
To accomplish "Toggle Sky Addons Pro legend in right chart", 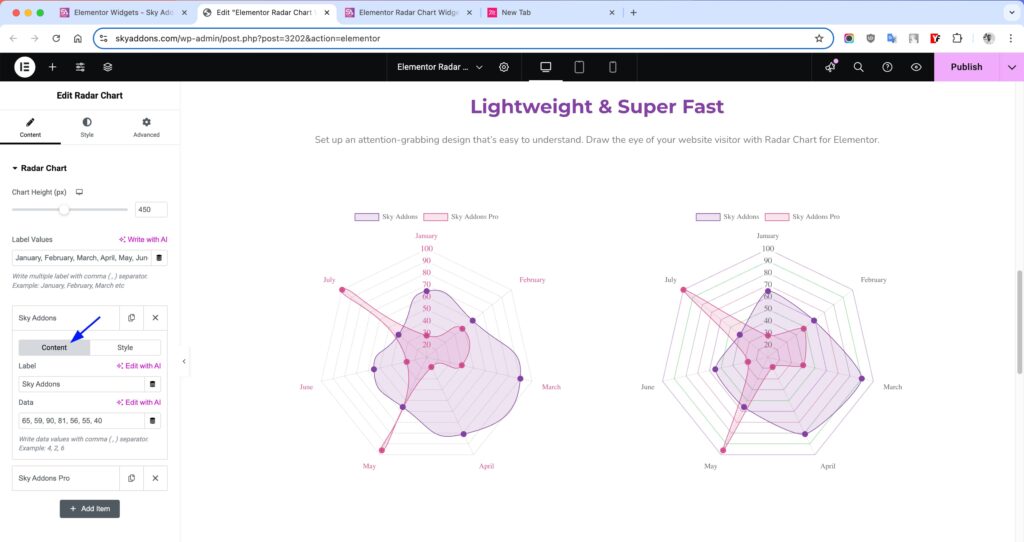I will (x=803, y=217).
